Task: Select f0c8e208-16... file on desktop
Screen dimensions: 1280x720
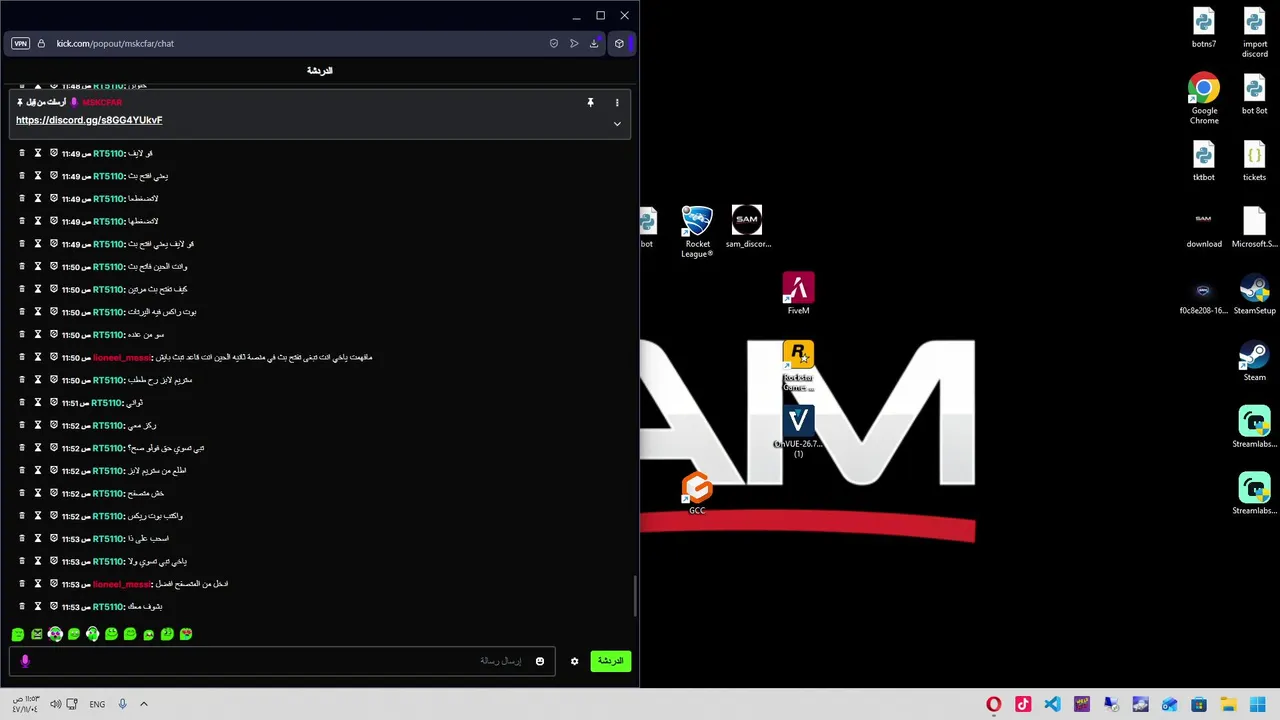Action: (x=1204, y=297)
